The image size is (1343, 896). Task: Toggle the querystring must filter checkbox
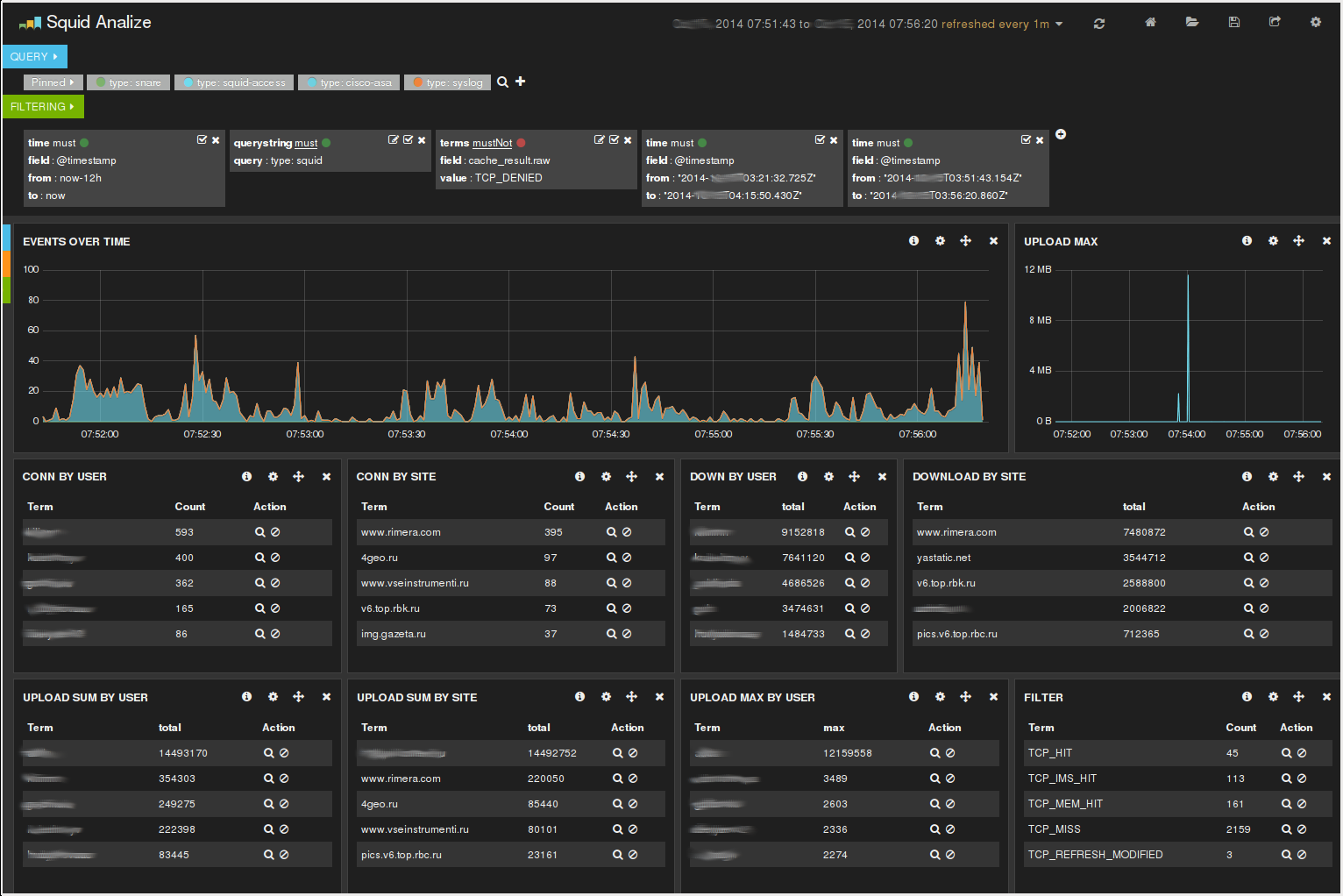tap(408, 139)
